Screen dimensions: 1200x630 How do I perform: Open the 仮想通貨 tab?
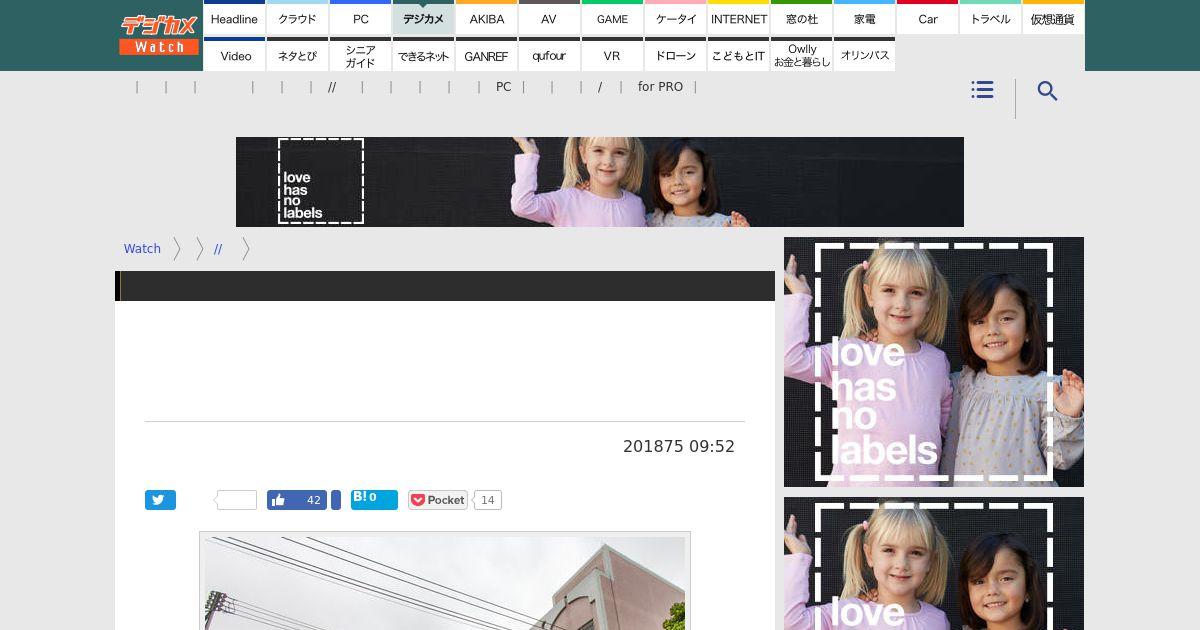(x=1053, y=18)
